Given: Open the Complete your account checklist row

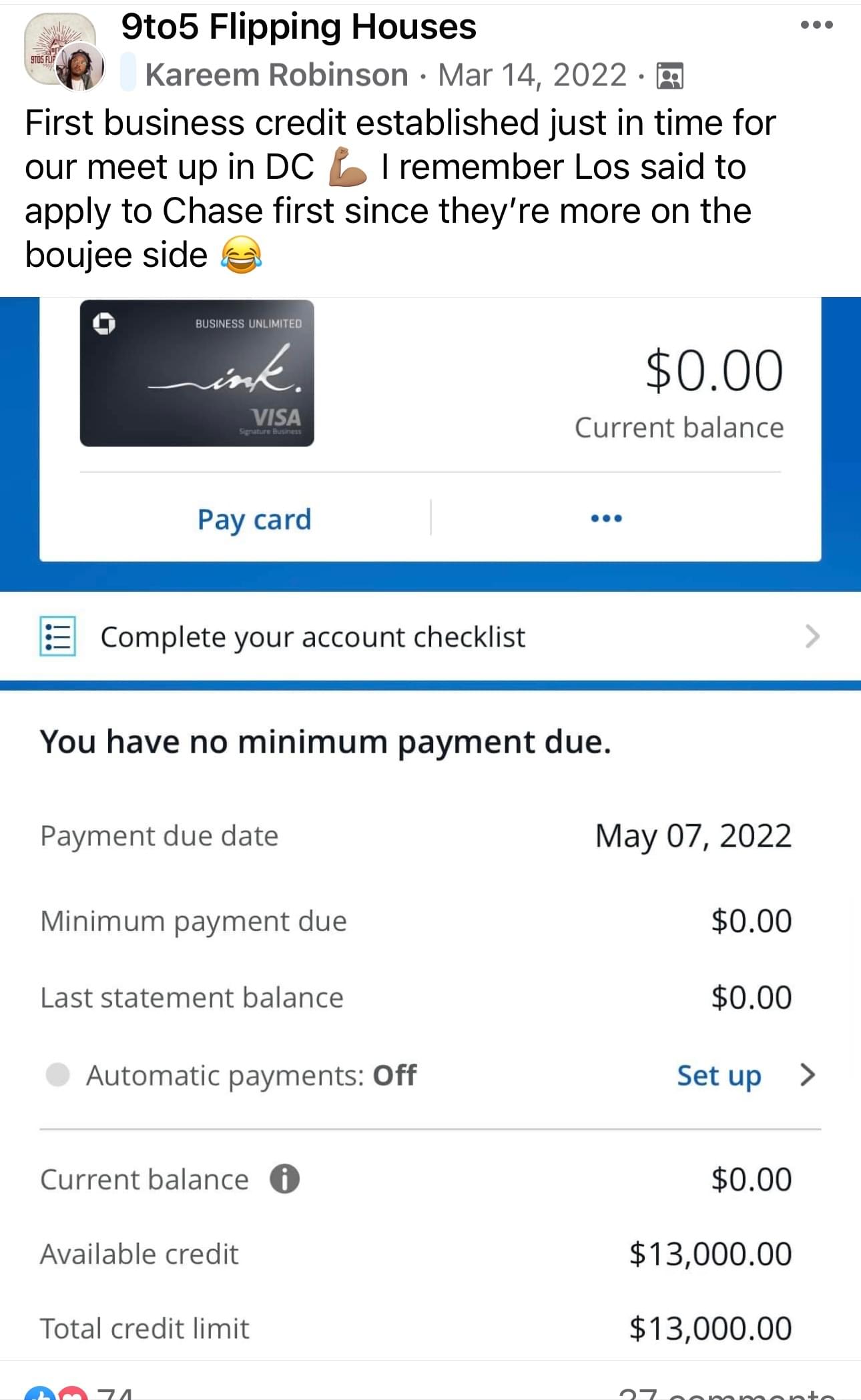Looking at the screenshot, I should [431, 637].
